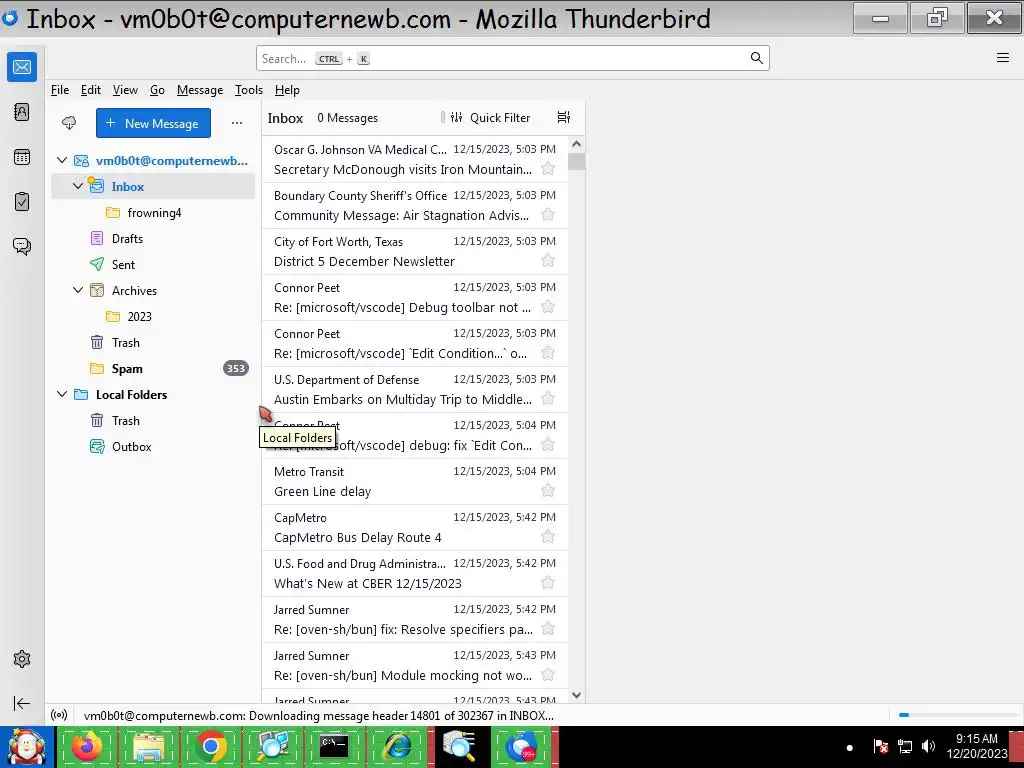Open Local Folders Trash

click(153, 421)
